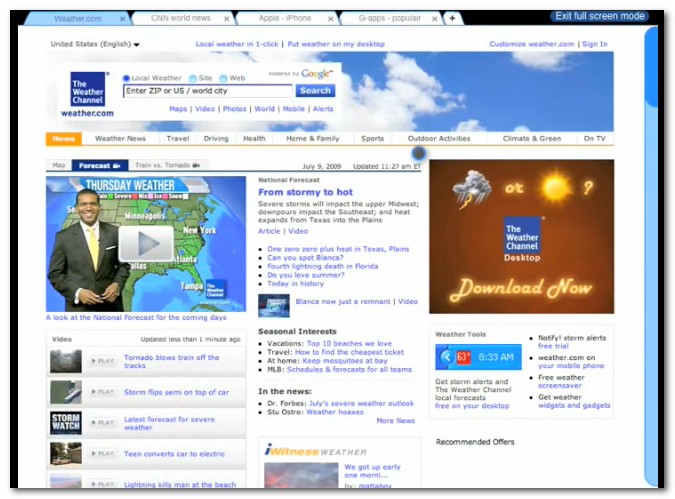Click the 63° temperature badge
This screenshot has width=675, height=499.
pyautogui.click(x=463, y=357)
